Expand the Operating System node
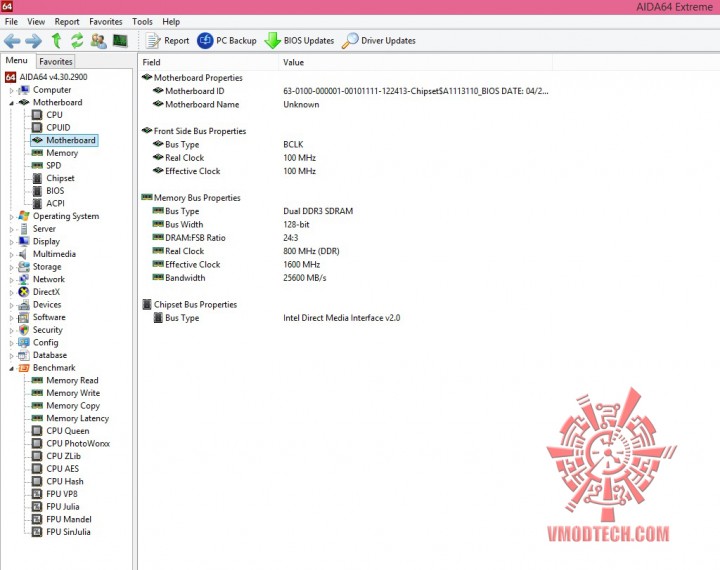 tap(12, 217)
